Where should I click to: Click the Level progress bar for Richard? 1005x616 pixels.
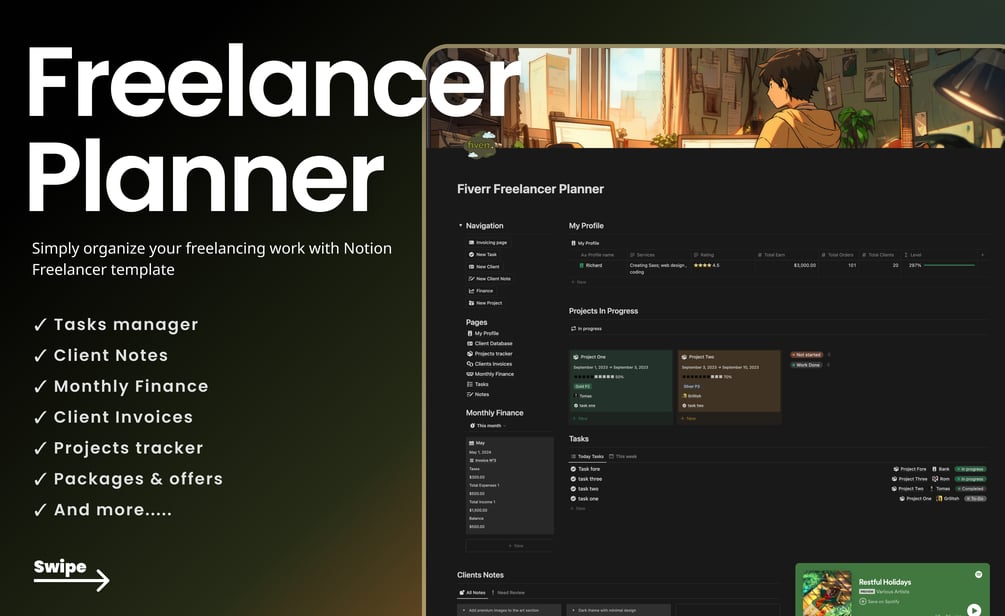(x=949, y=265)
